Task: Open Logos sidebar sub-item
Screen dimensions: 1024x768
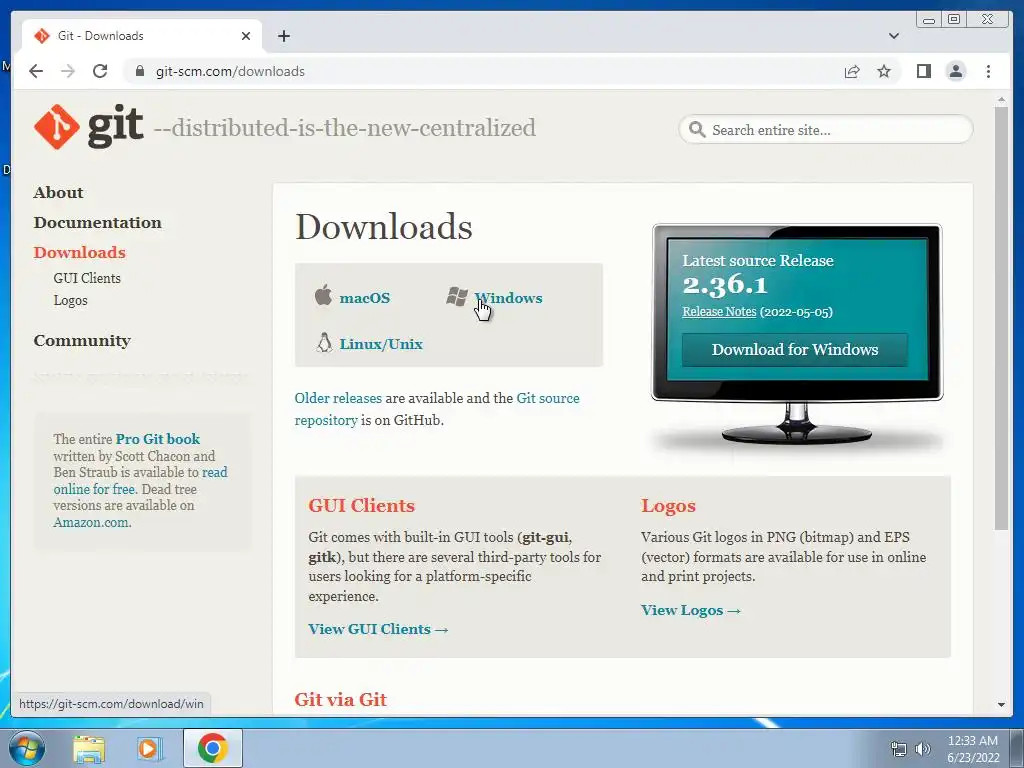Action: point(71,300)
